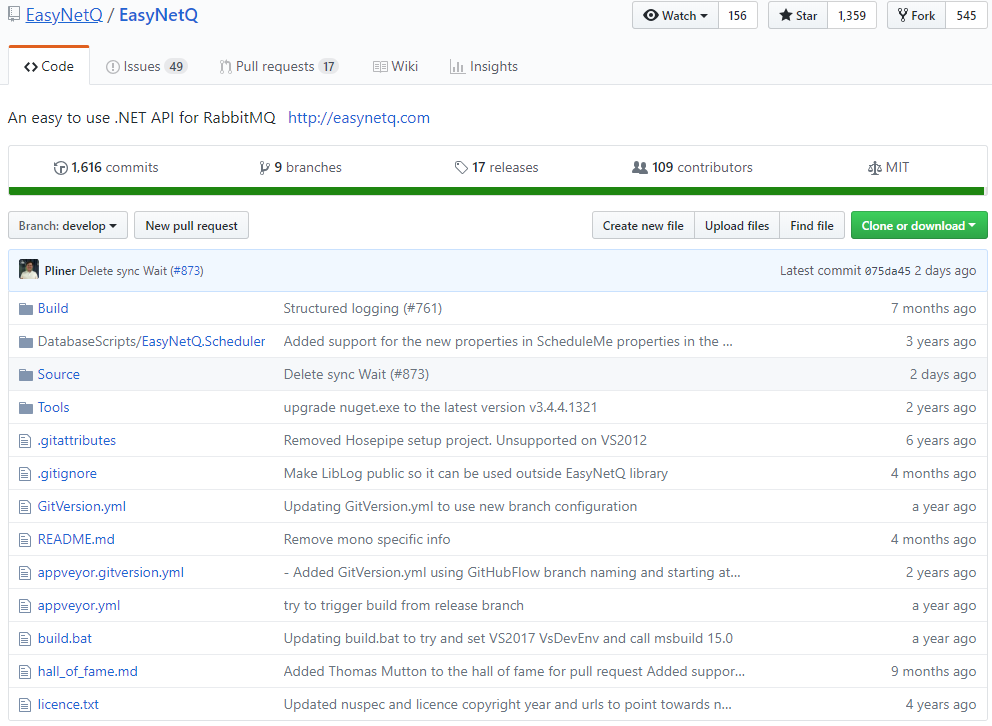Click the DatabaseScripts folder icon
The height and width of the screenshot is (726, 992).
click(26, 342)
